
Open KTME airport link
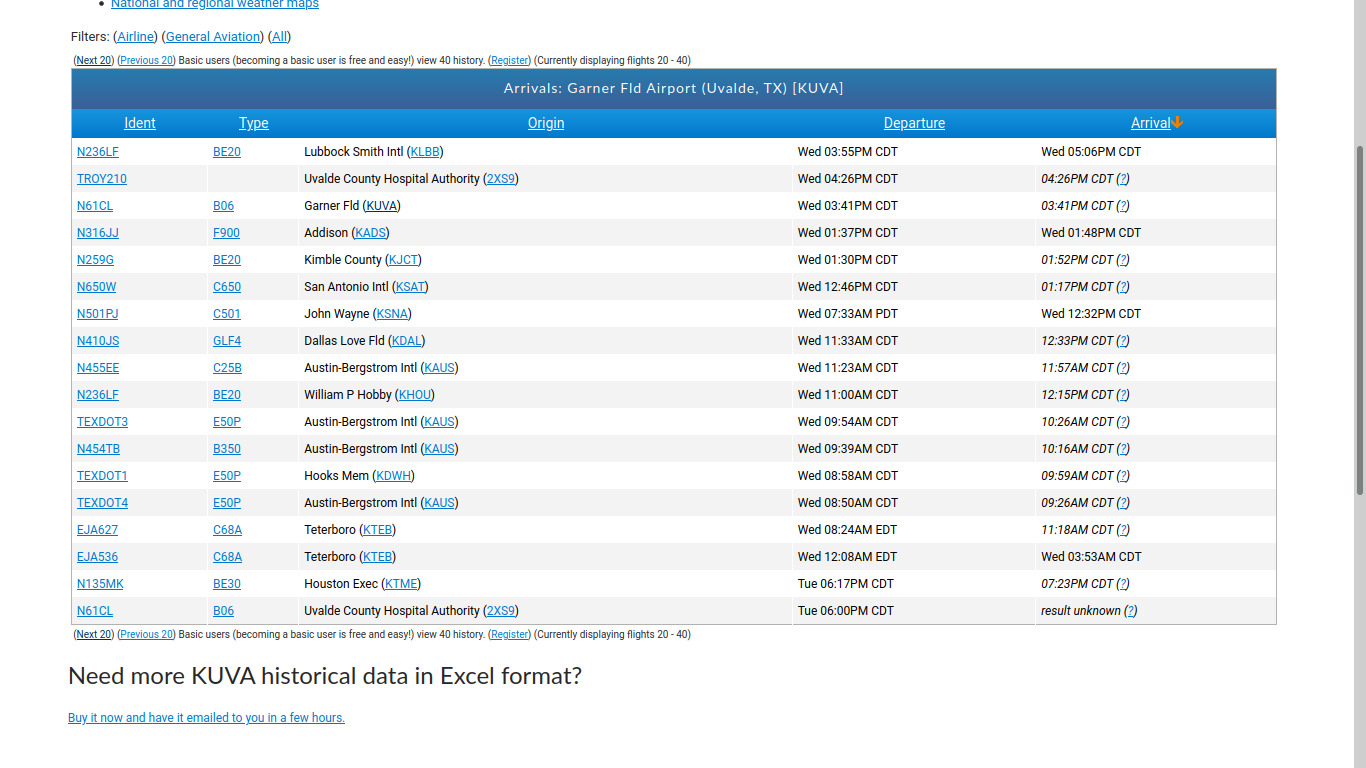click(402, 584)
